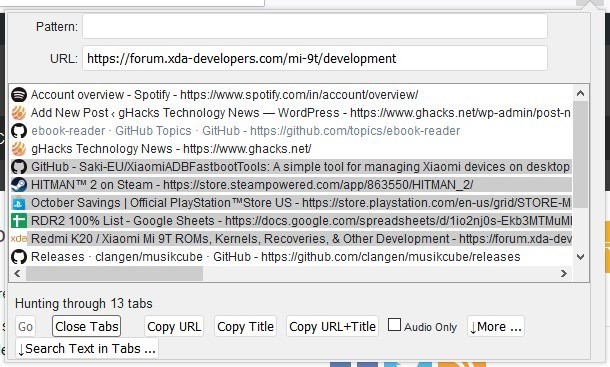610x367 pixels.
Task: Click the vertical scrollbar thumb of tab list
Action: tap(580, 154)
